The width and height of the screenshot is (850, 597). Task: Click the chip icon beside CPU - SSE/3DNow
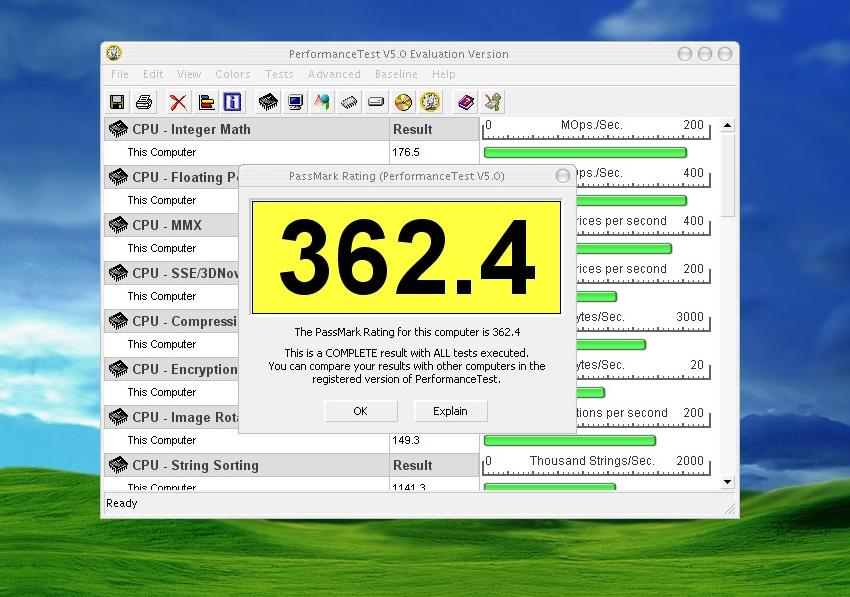coord(118,273)
